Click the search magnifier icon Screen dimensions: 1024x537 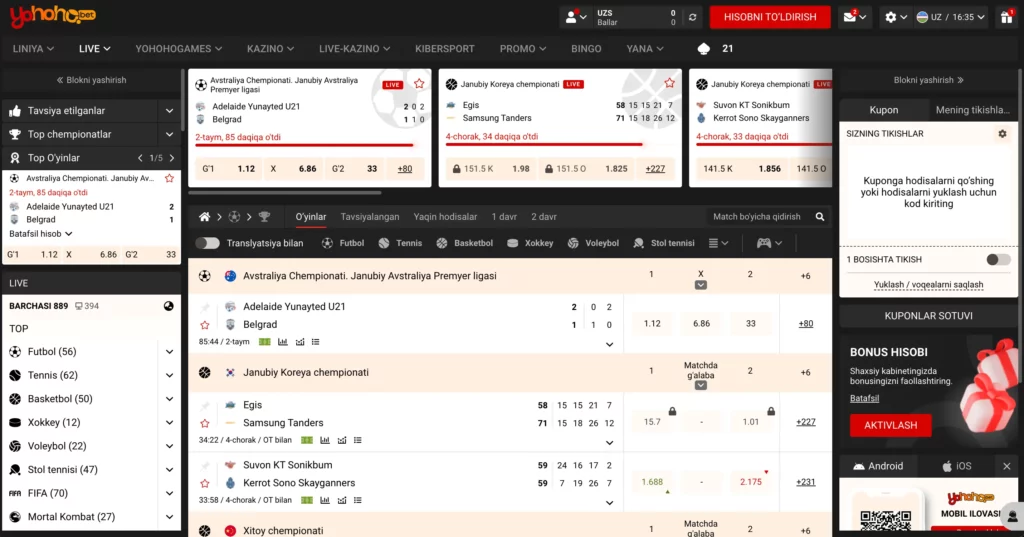click(x=820, y=217)
